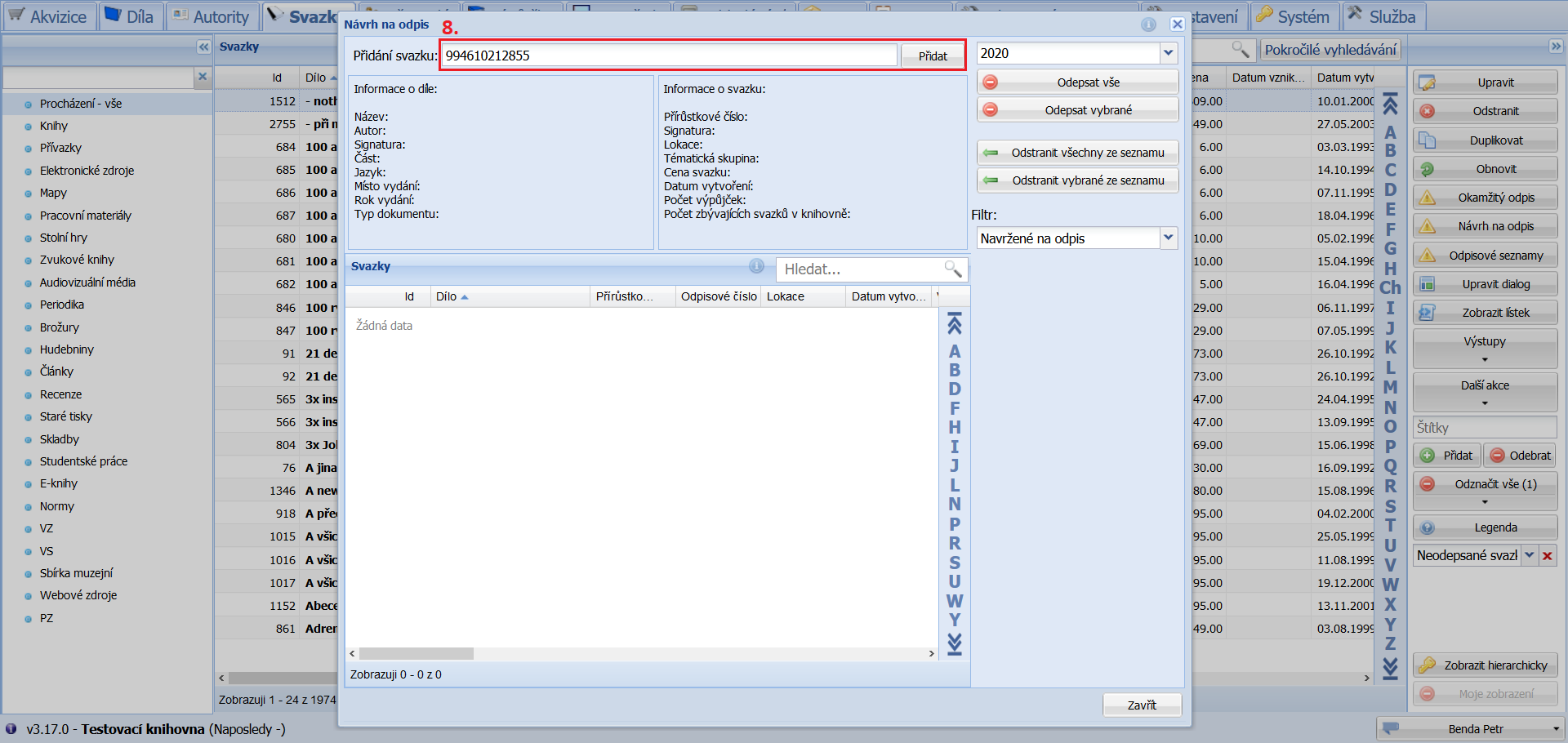Select Sbírka muzejní in the sidebar
The image size is (1568, 743).
(76, 573)
